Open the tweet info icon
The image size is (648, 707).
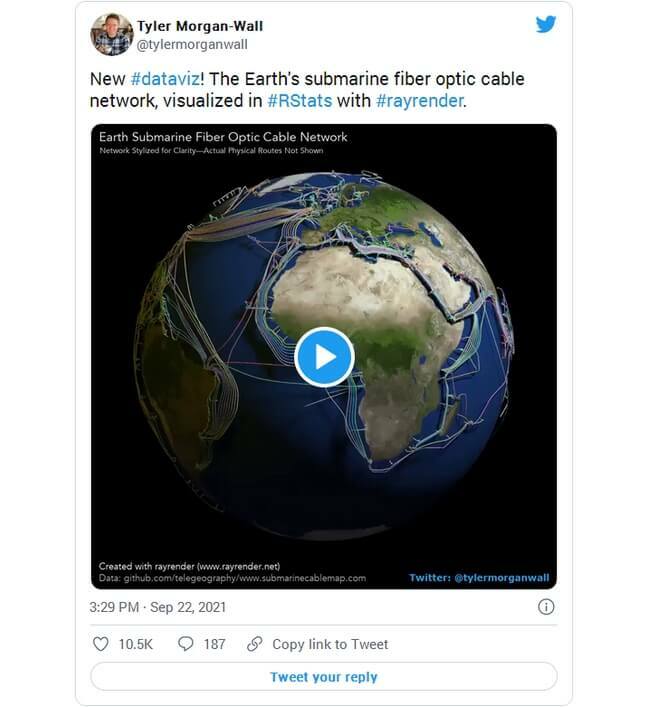coord(546,607)
